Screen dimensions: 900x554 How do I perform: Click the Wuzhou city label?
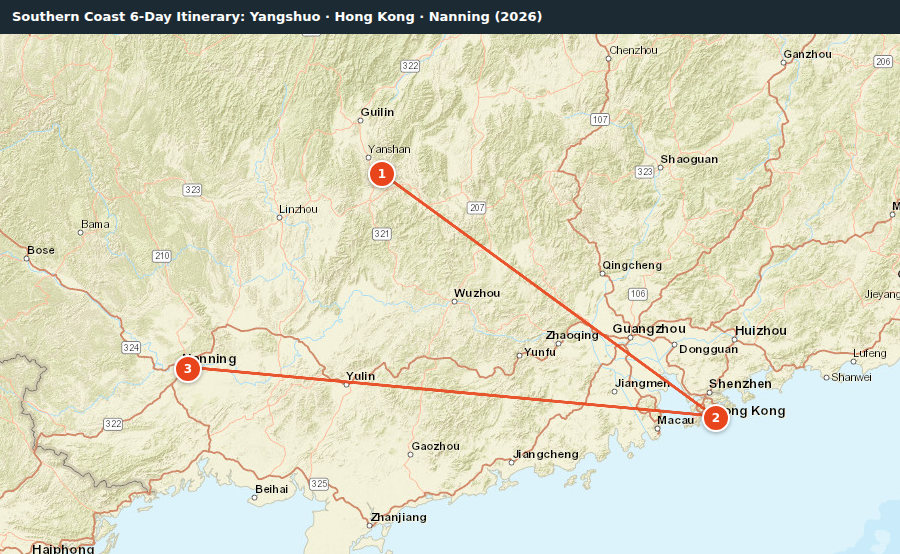point(476,293)
